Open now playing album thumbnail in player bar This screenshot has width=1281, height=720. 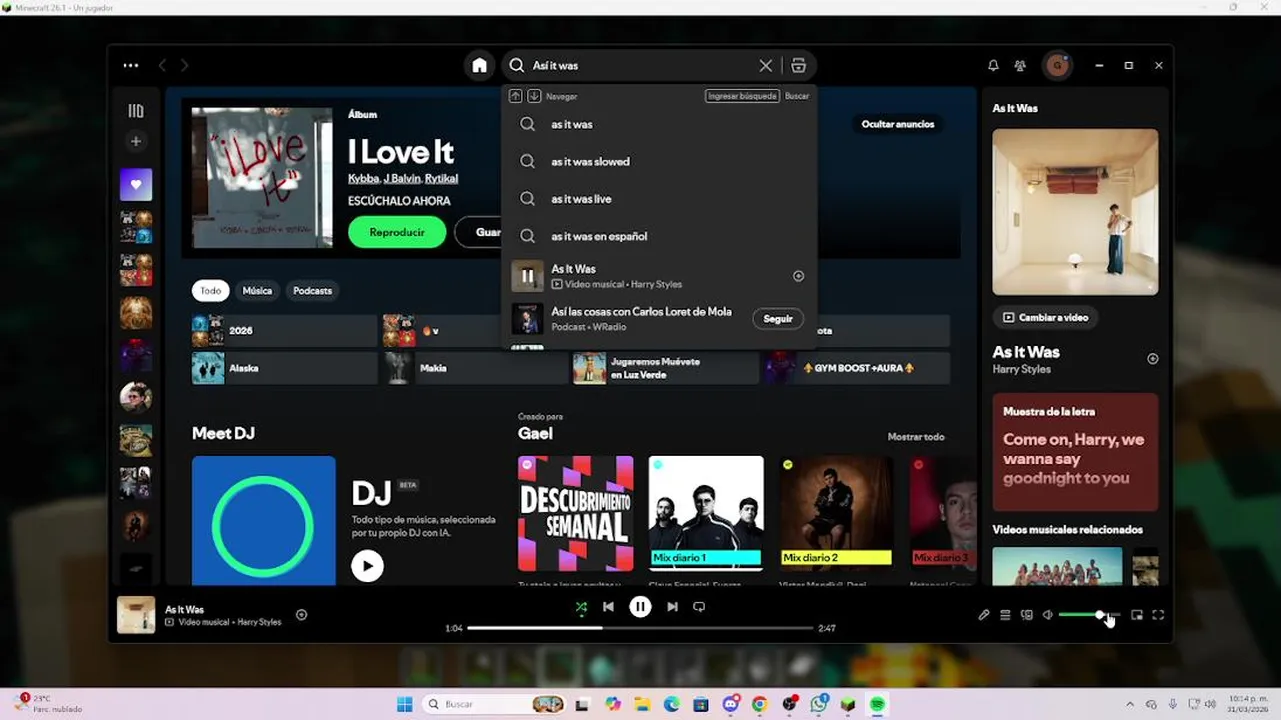(x=136, y=615)
